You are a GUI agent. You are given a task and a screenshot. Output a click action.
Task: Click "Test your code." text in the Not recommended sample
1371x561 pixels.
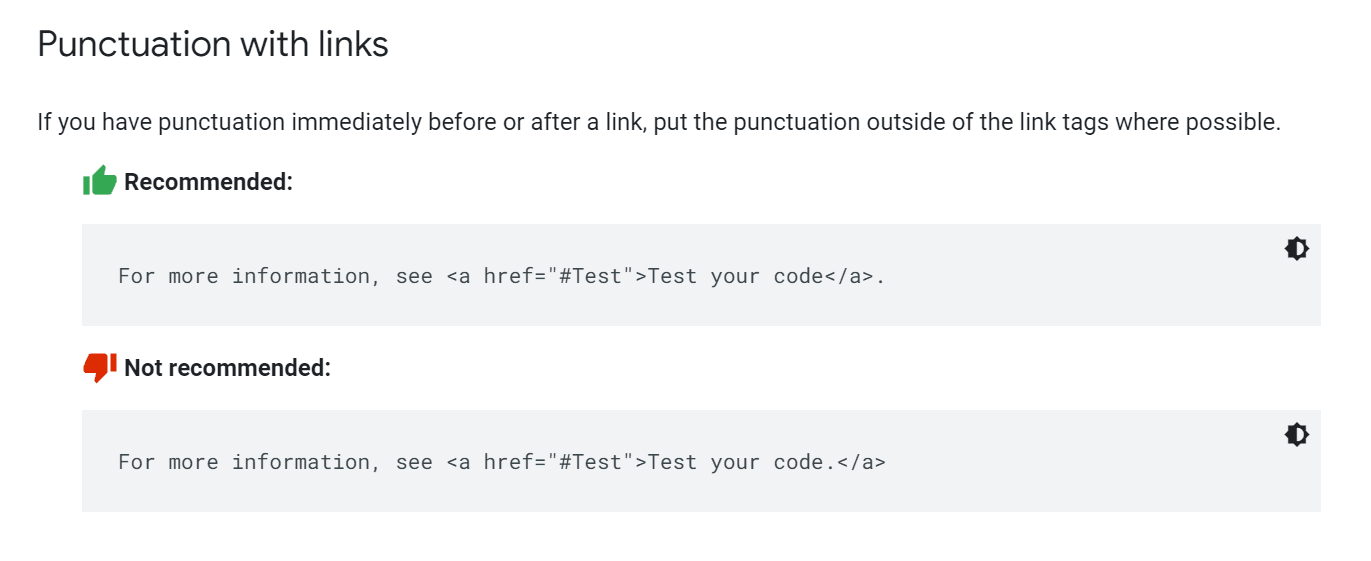[742, 462]
